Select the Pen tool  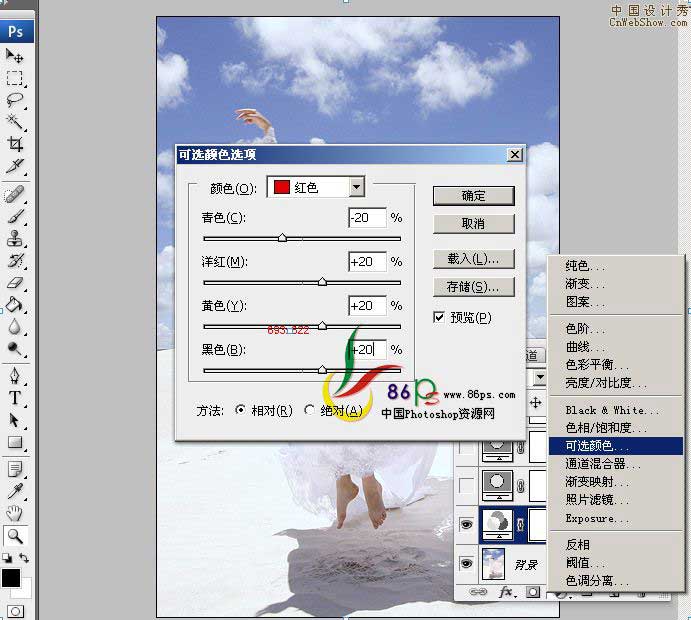pos(14,376)
